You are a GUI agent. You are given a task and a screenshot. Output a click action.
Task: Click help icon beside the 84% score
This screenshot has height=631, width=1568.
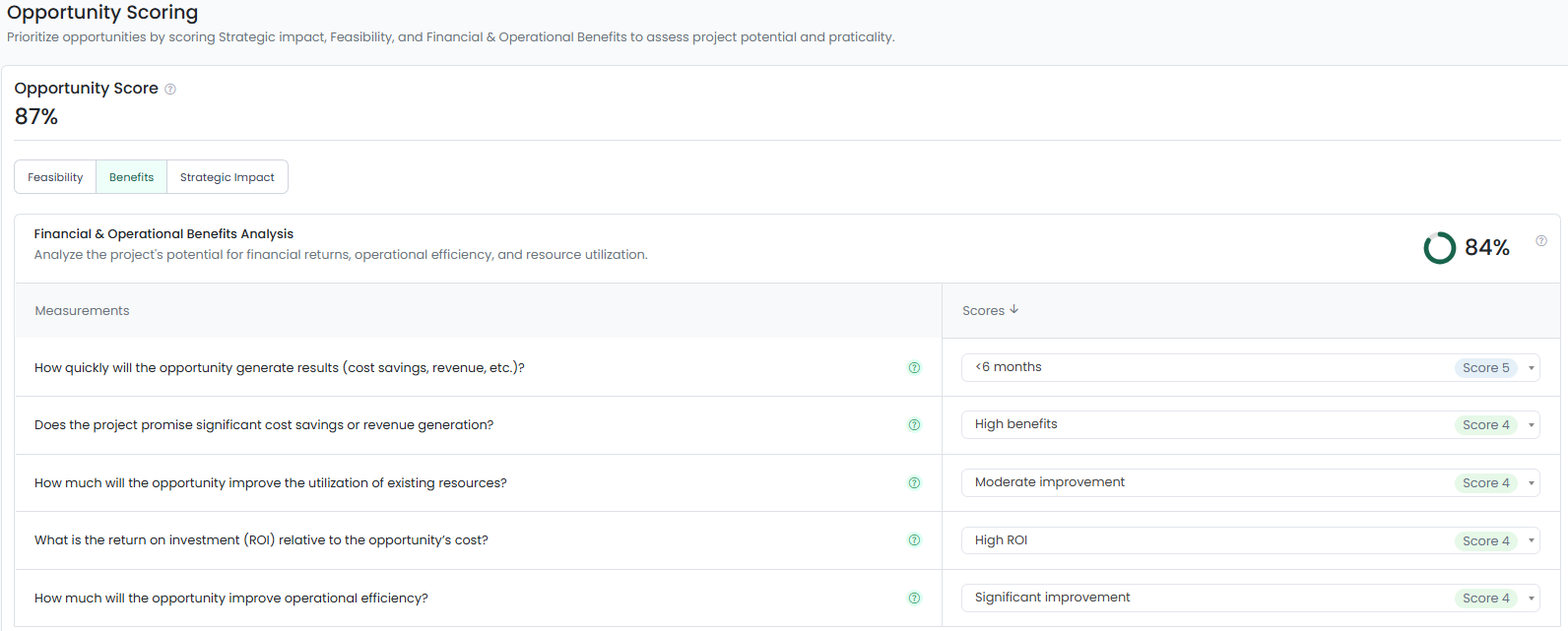pos(1541,241)
